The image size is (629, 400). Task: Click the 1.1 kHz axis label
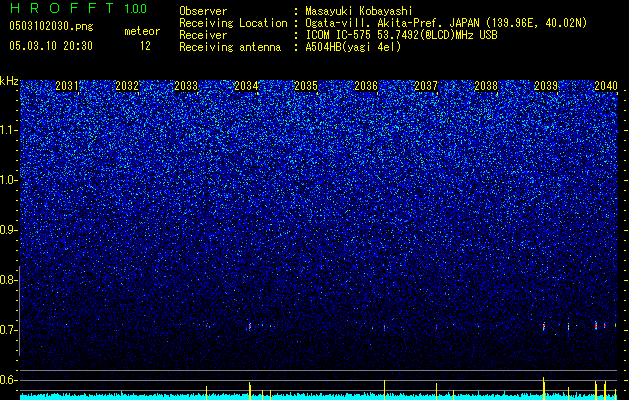(x=9, y=130)
